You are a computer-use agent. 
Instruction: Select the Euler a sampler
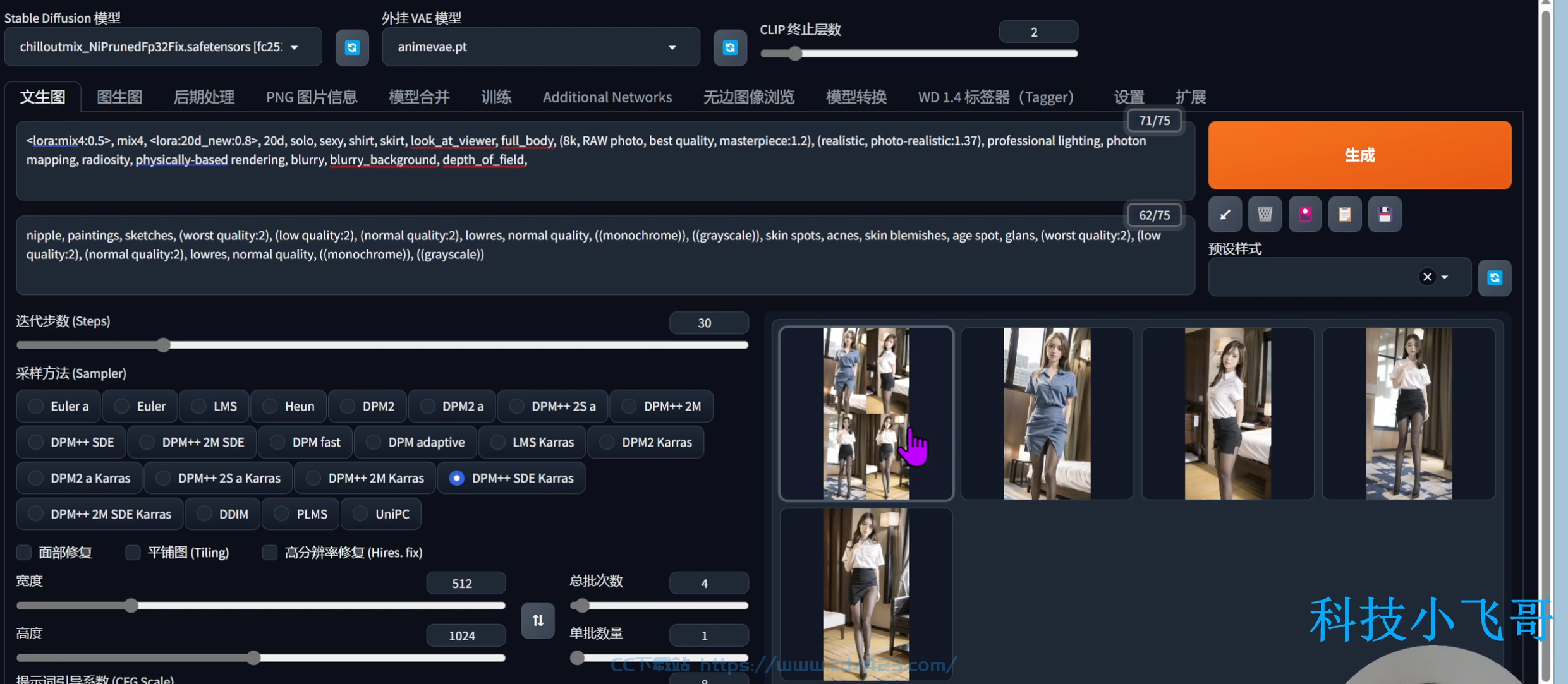tap(59, 406)
